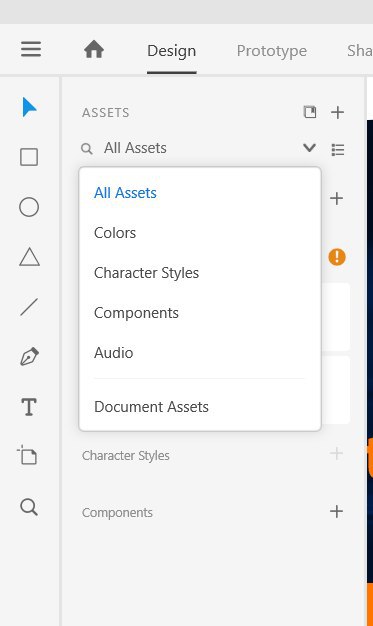Choose Character Styles in the dropdown list
This screenshot has width=373, height=626.
[146, 273]
